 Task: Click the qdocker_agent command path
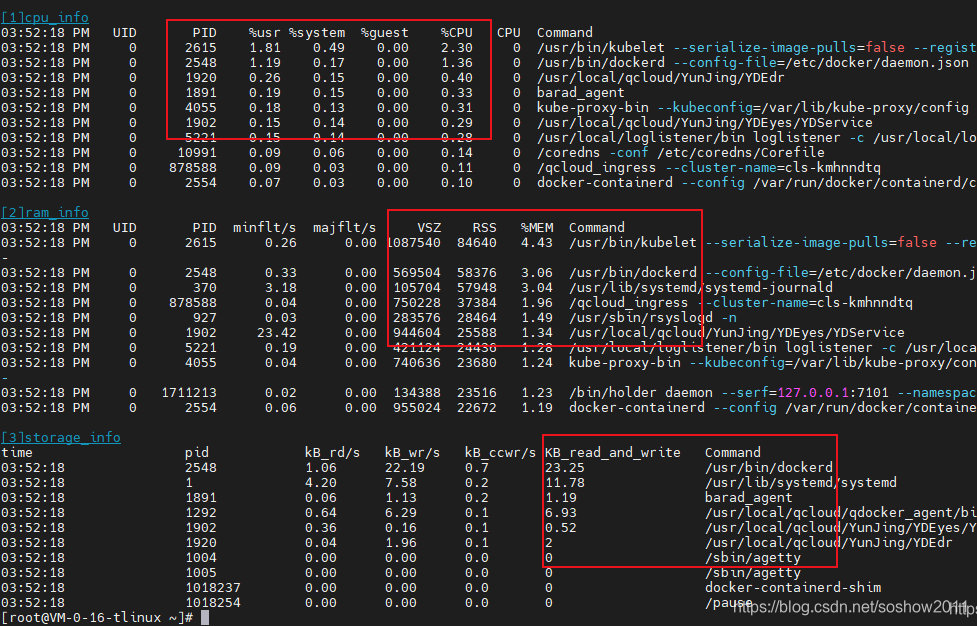coord(841,513)
